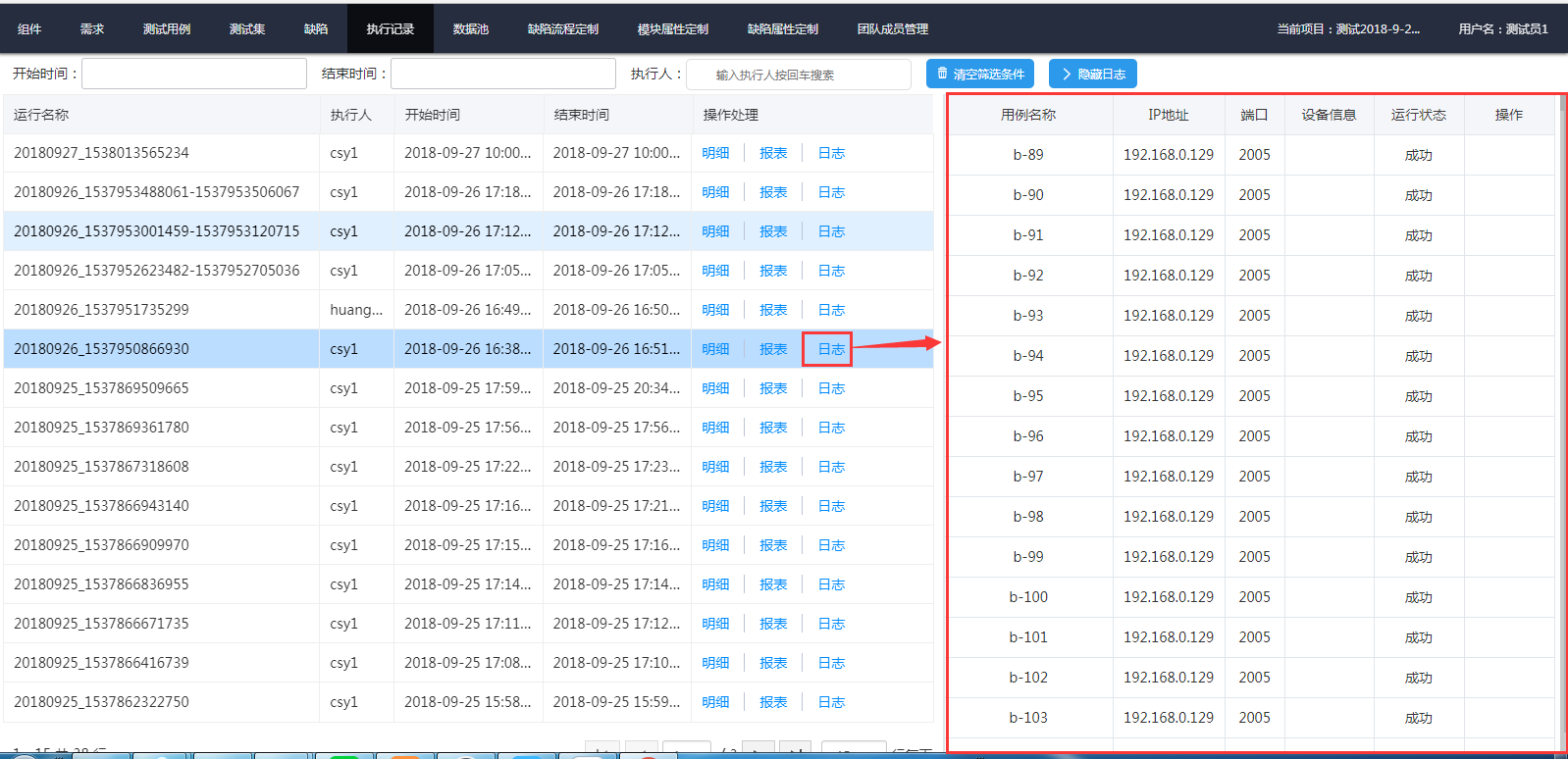Viewport: 1568px width, 759px height.
Task: Open 明细 for run 20180925_1537866416739
Action: tap(715, 663)
